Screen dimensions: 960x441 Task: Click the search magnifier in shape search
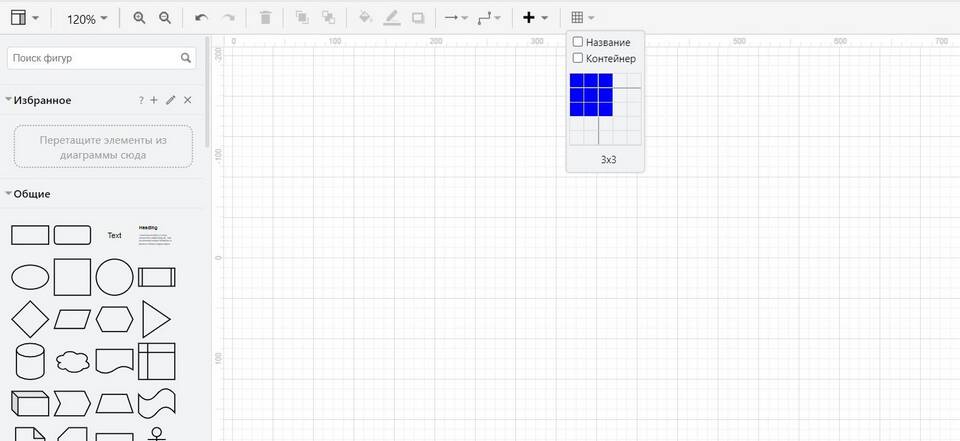pyautogui.click(x=186, y=58)
